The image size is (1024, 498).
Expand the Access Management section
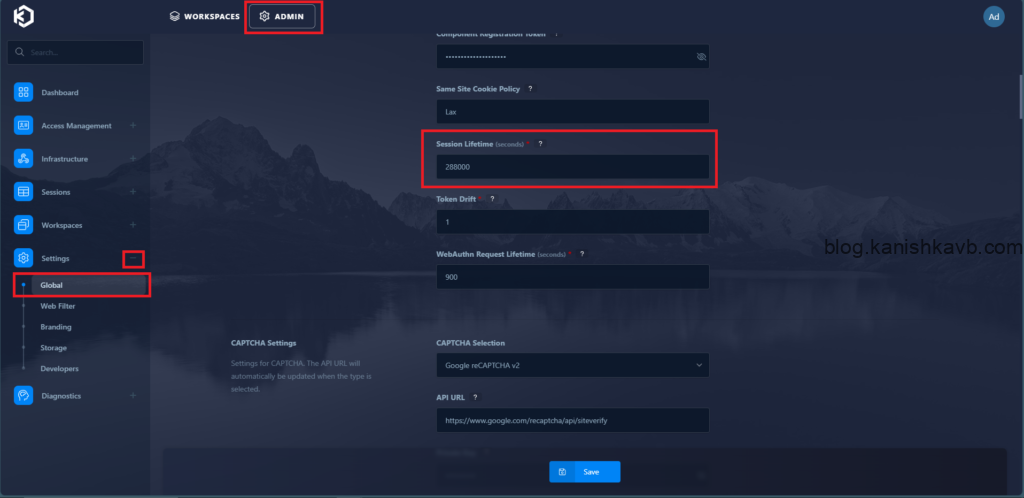(133, 126)
